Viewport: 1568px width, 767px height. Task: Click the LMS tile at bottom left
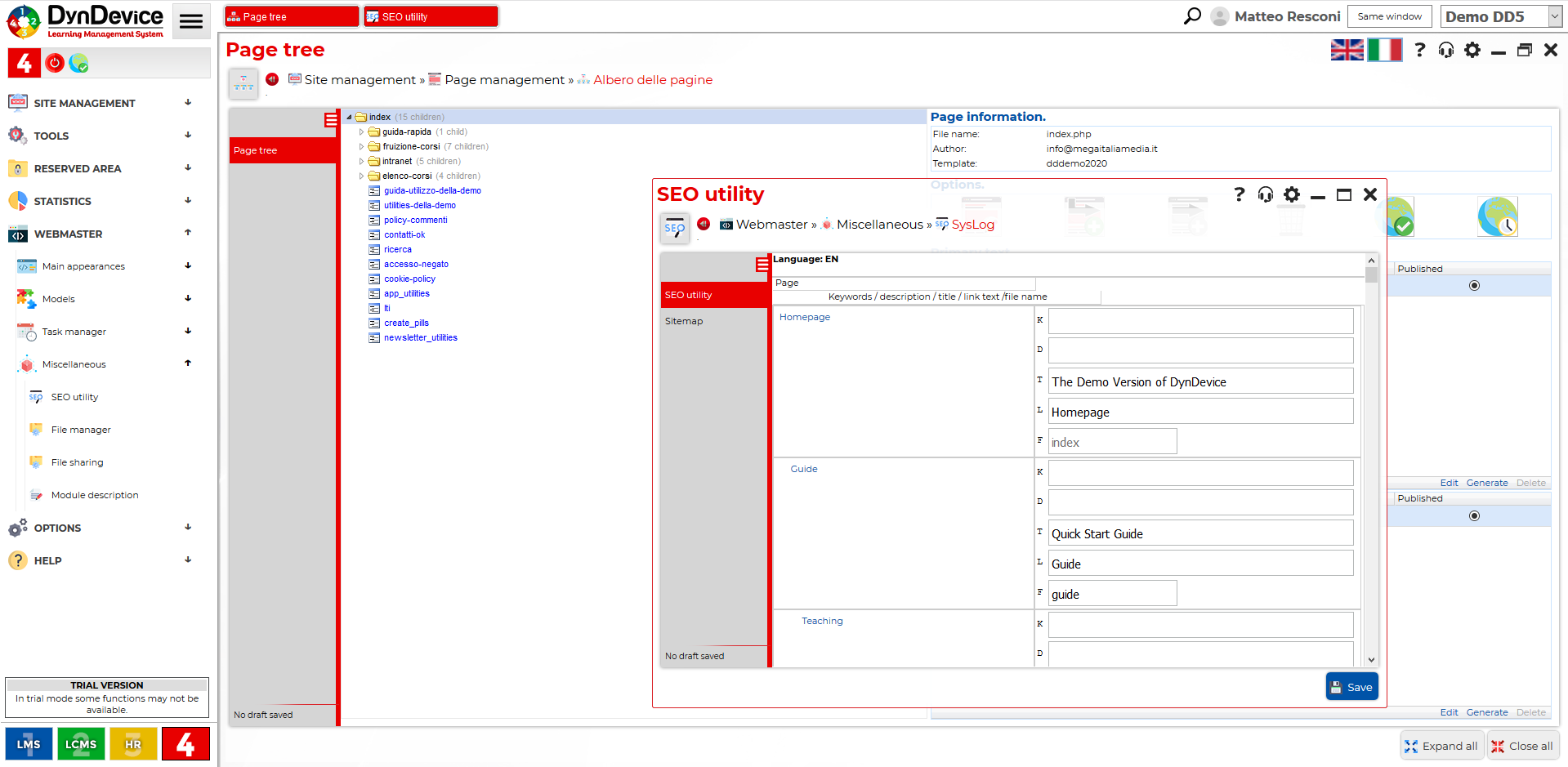(x=29, y=744)
